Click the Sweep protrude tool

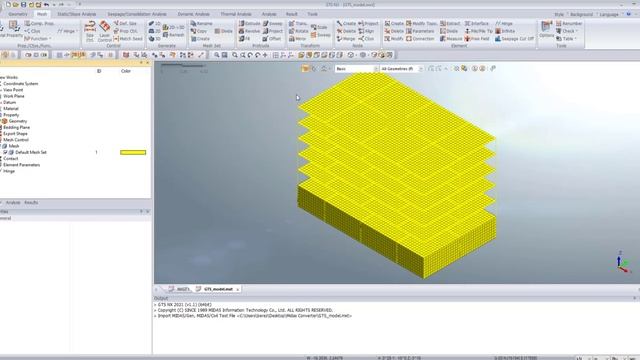(x=273, y=24)
